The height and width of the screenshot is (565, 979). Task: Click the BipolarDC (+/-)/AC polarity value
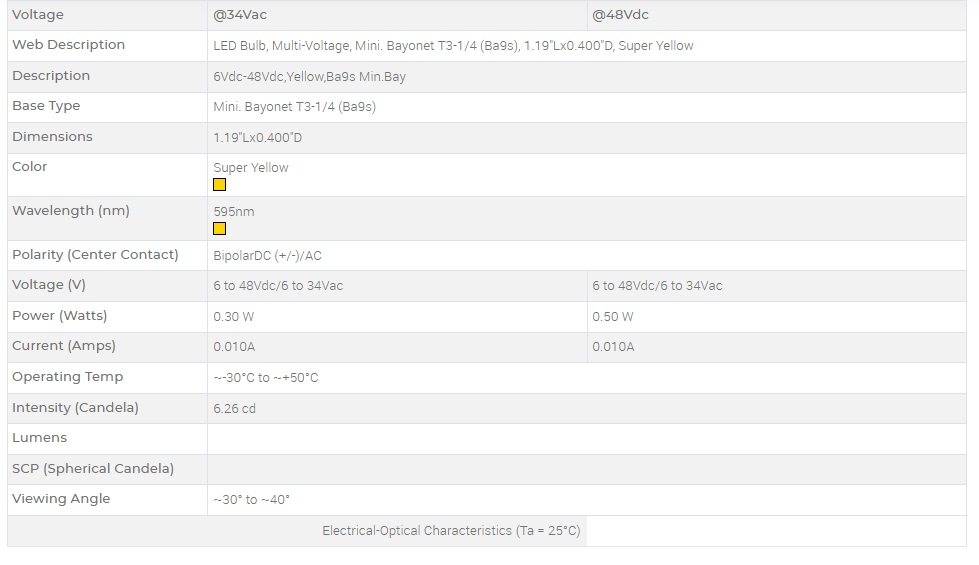click(x=267, y=255)
